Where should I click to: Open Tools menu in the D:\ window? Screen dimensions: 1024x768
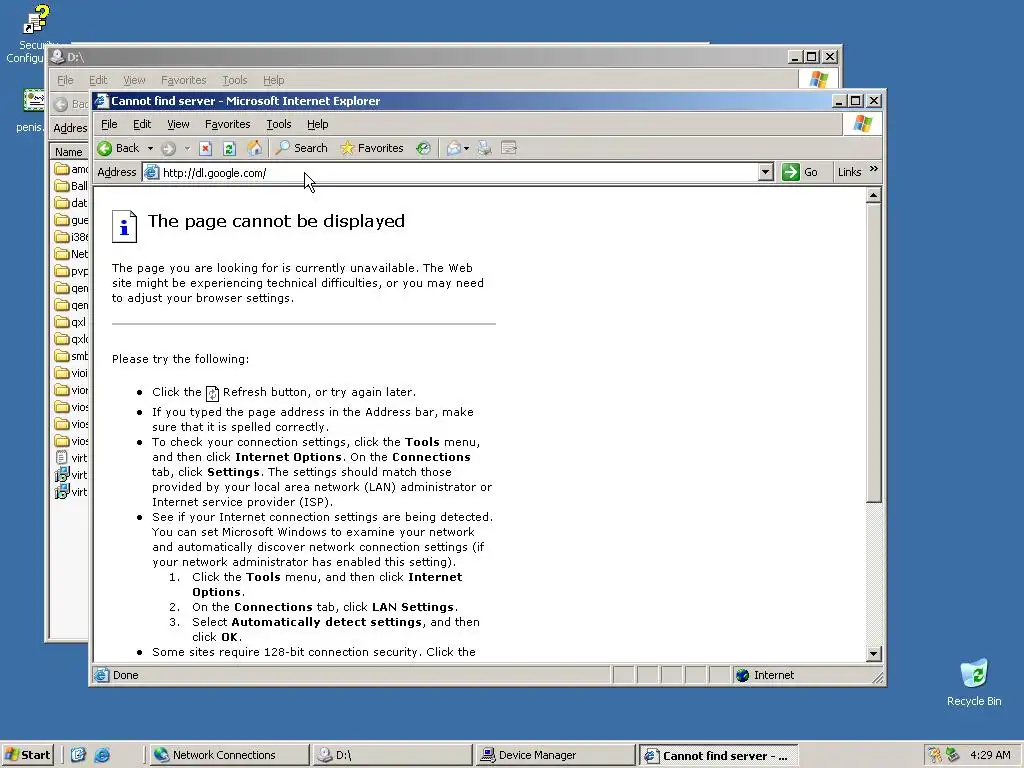(234, 80)
